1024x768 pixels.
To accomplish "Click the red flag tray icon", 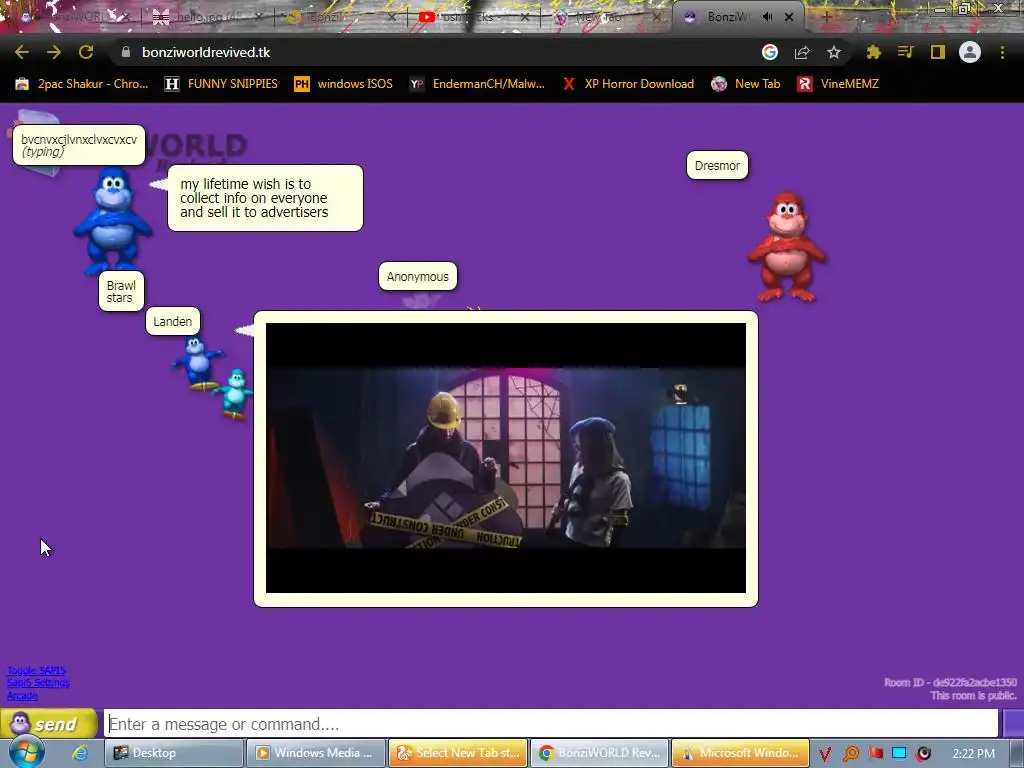I will [x=875, y=753].
